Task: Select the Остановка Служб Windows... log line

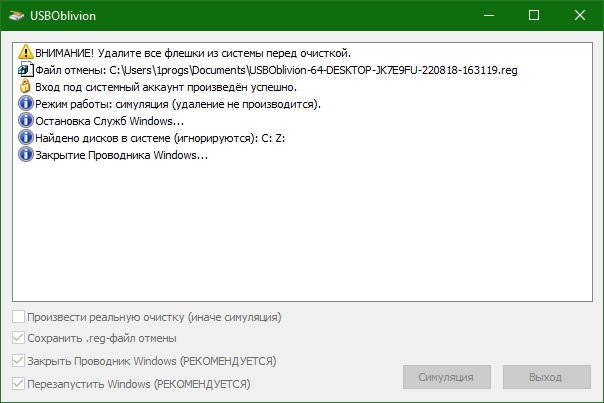Action: [x=109, y=121]
